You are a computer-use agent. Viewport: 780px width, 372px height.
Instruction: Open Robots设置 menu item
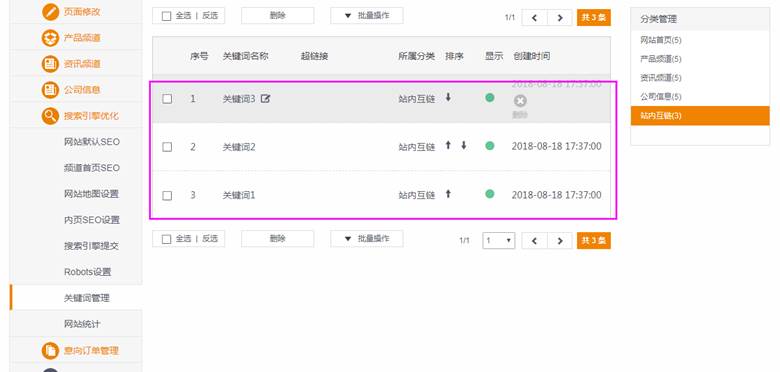point(88,272)
